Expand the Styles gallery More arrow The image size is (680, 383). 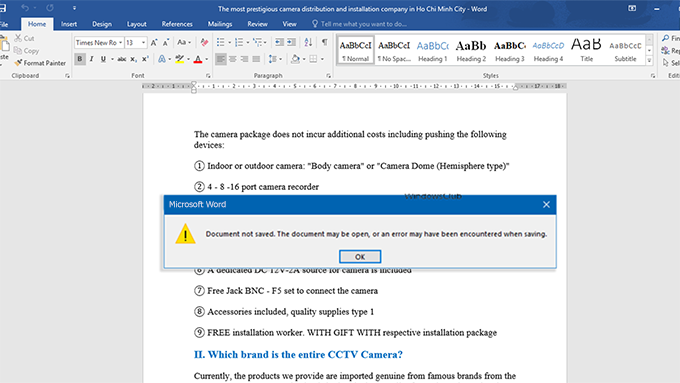click(x=649, y=61)
